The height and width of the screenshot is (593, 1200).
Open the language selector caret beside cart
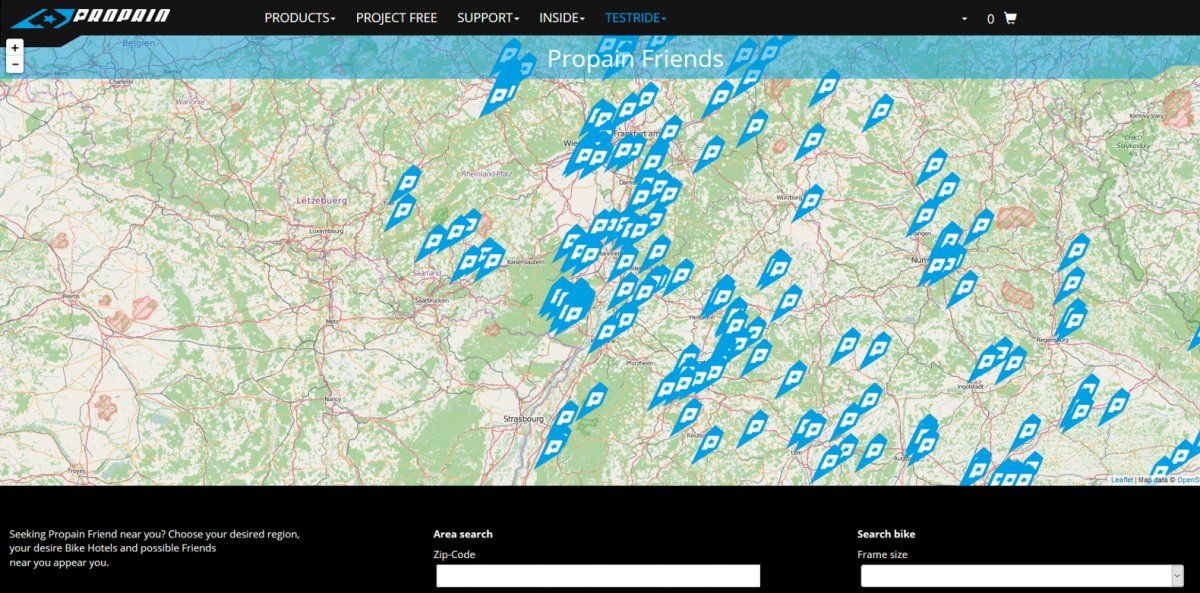coord(964,19)
